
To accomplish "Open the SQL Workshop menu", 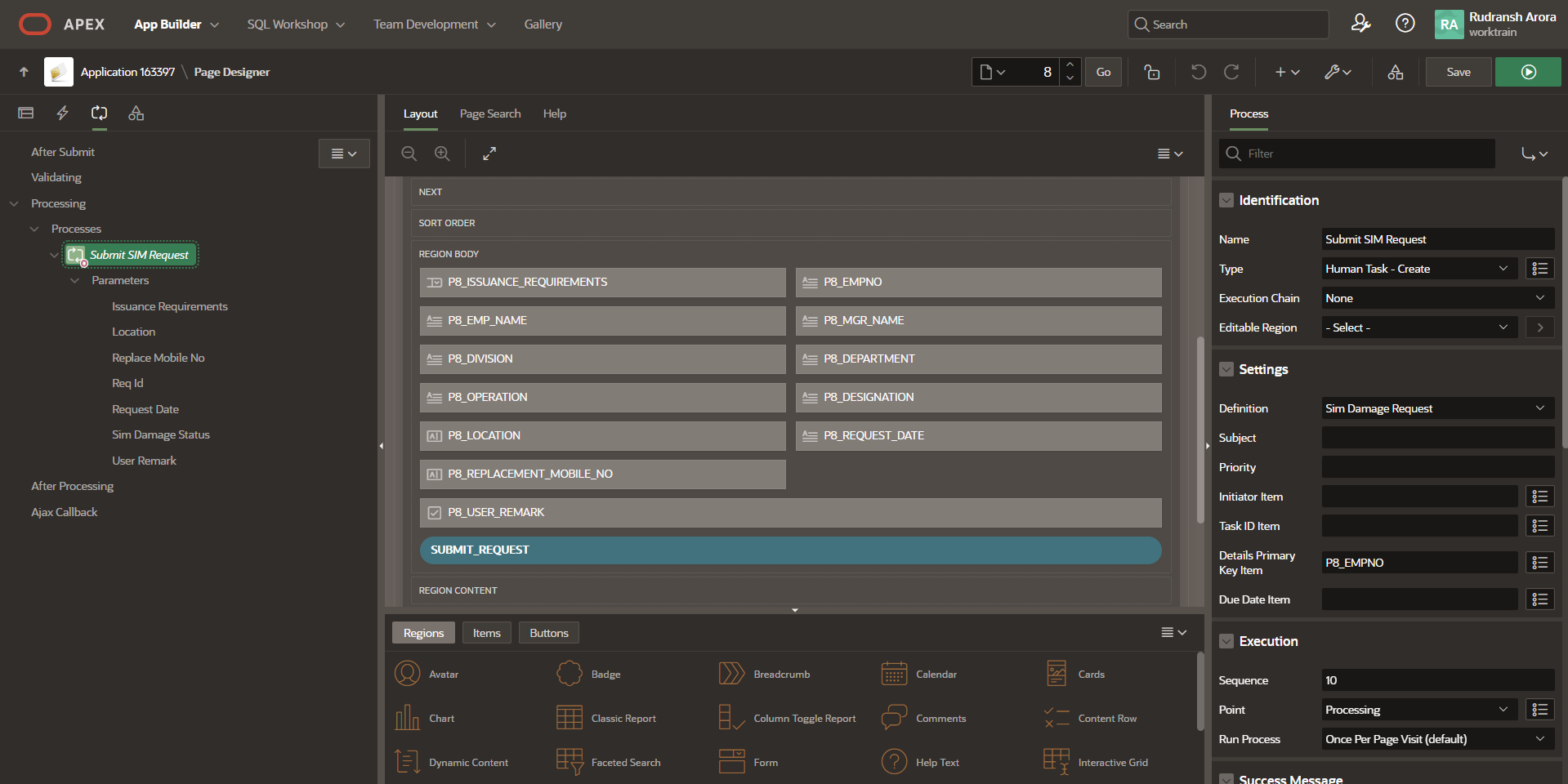I will (296, 24).
